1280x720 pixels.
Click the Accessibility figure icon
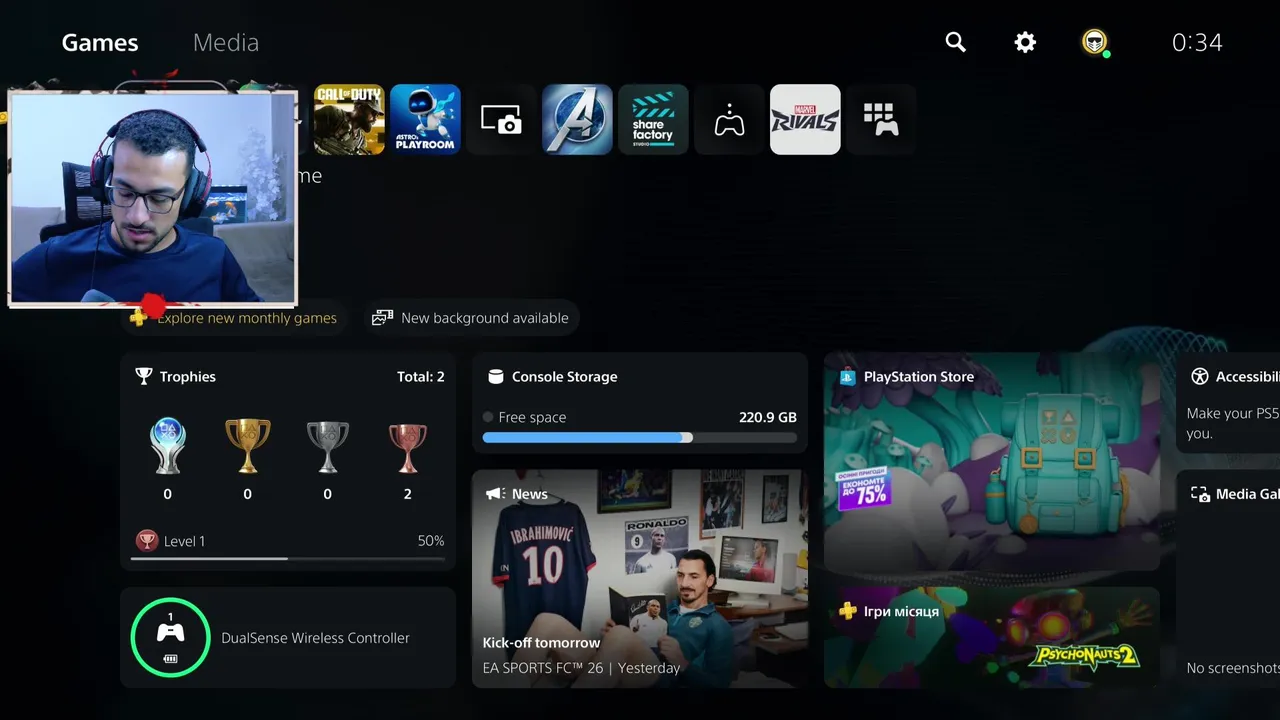point(1200,376)
